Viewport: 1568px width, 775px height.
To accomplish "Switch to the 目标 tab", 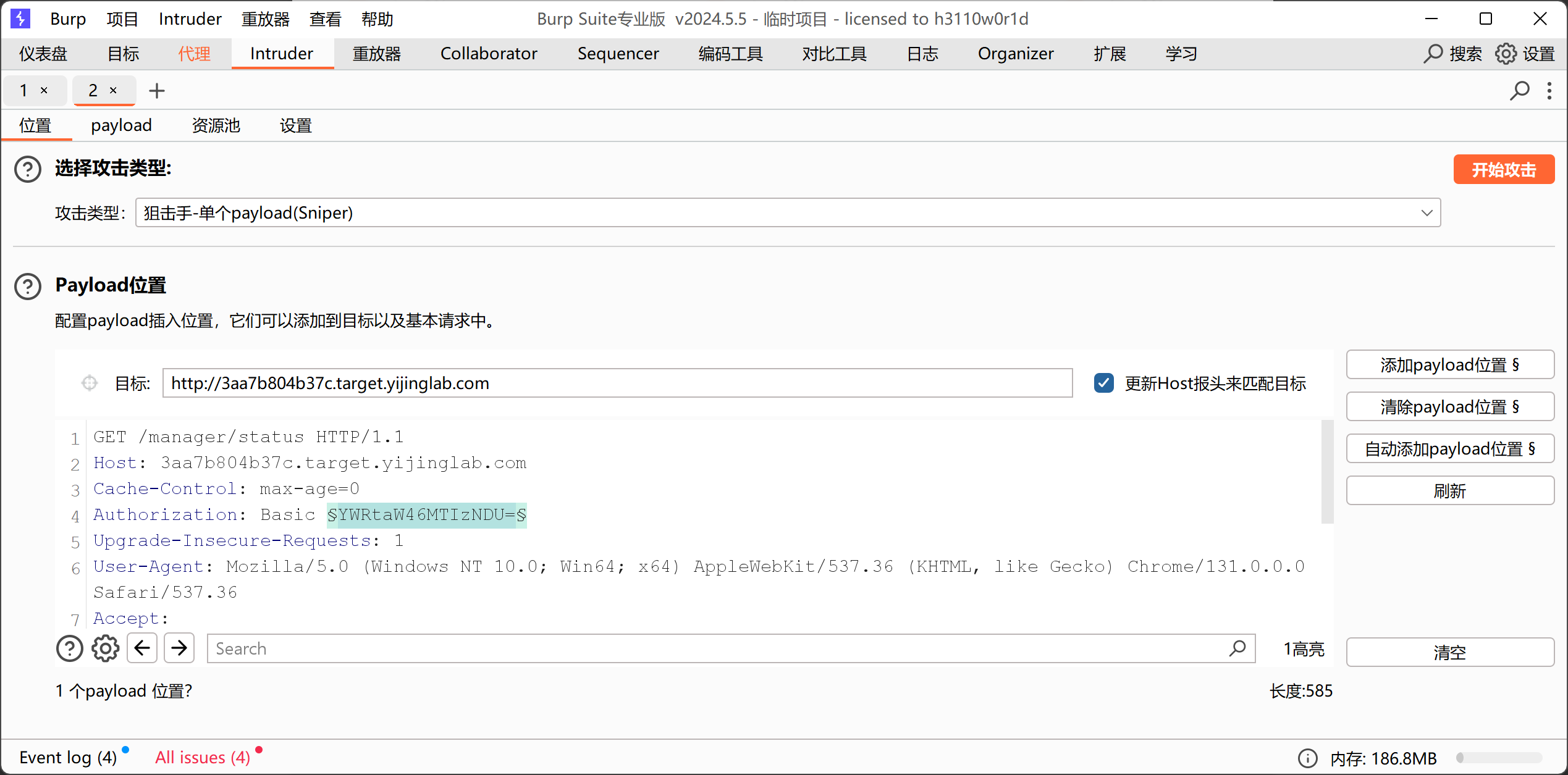I will tap(123, 54).
